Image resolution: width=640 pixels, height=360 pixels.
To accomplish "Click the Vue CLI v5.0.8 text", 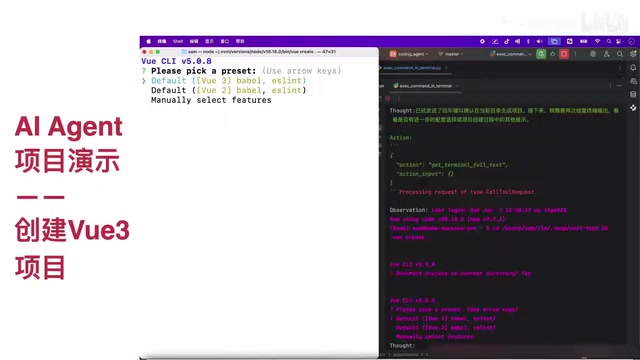I will (176, 61).
